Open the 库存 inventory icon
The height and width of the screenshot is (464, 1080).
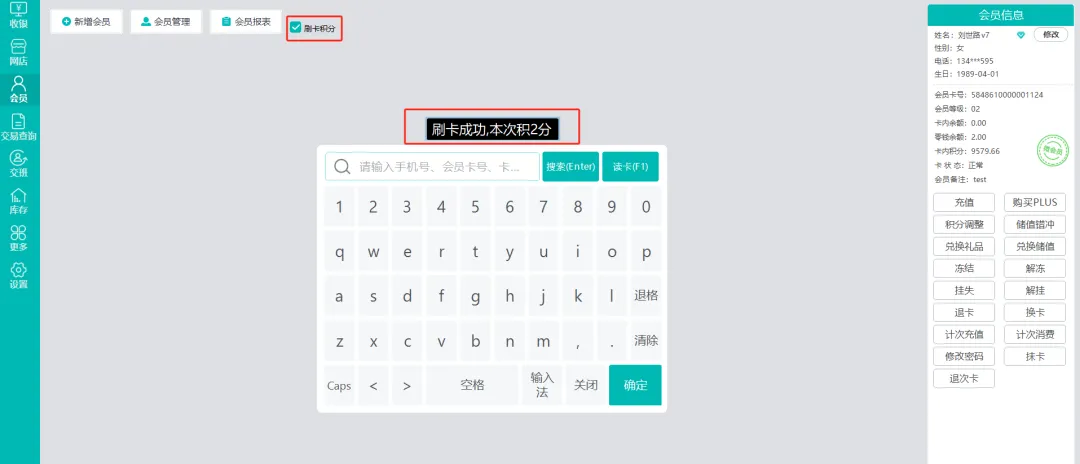click(19, 201)
